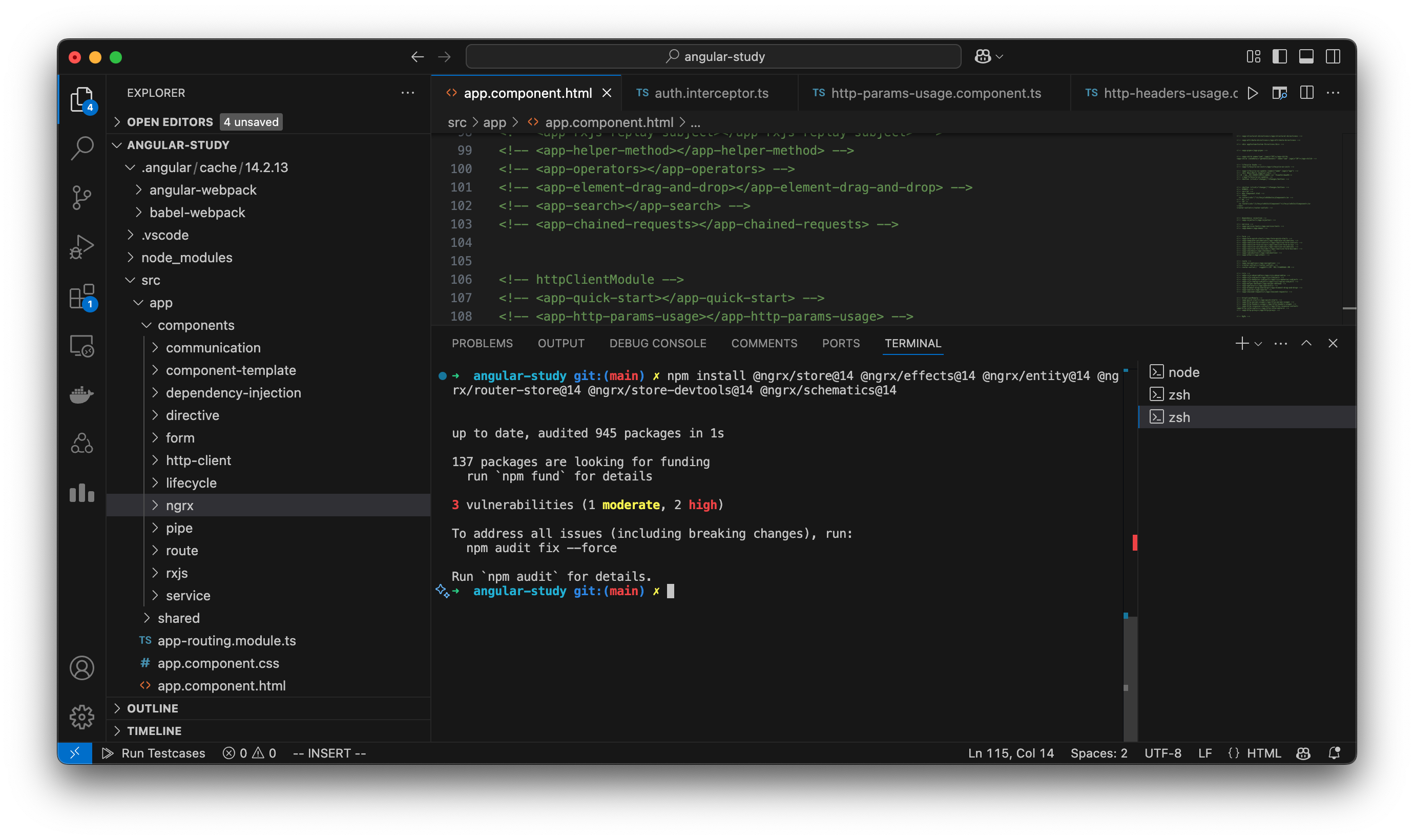This screenshot has width=1414, height=840.
Task: Toggle the secondary sidebar visibility
Action: click(1333, 56)
